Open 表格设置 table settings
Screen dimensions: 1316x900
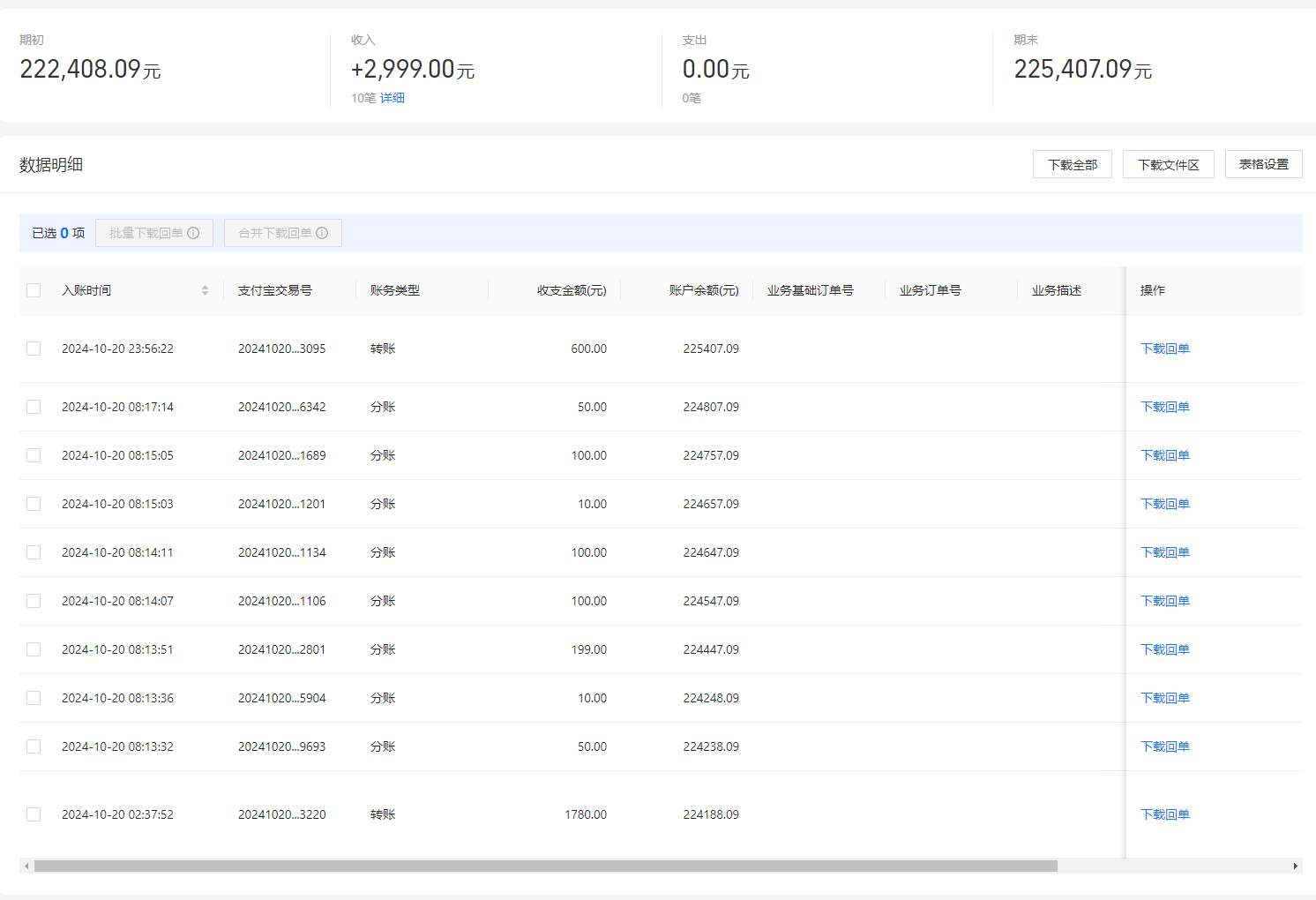tap(1263, 164)
